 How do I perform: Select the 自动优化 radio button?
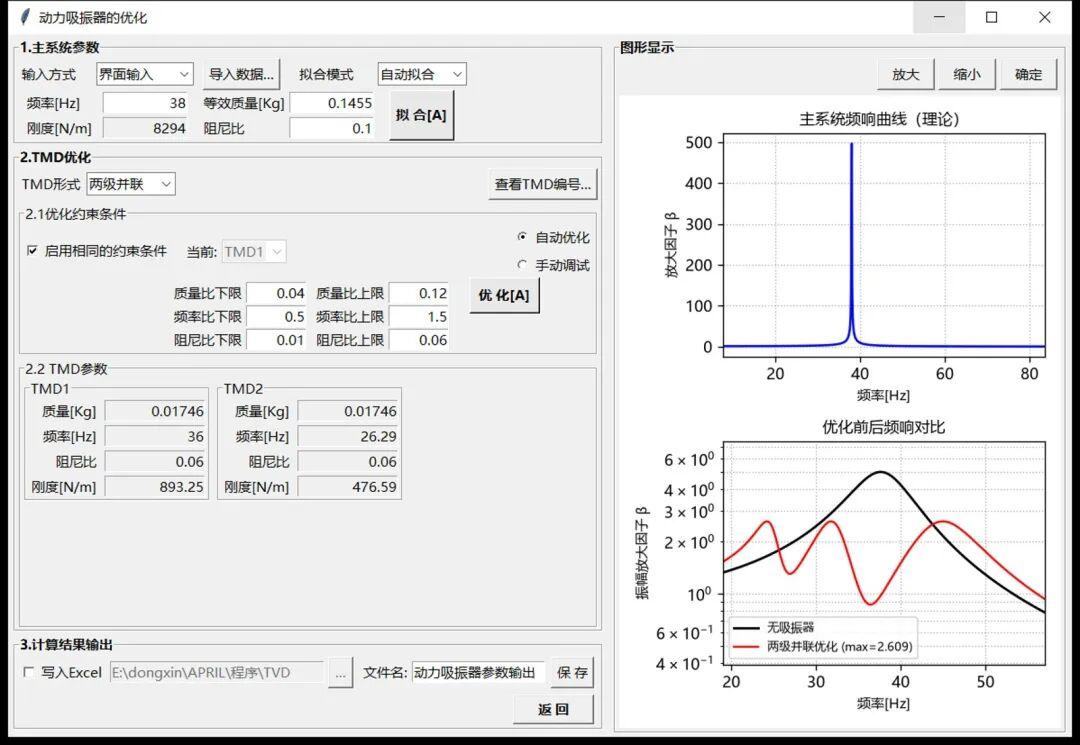click(x=522, y=237)
